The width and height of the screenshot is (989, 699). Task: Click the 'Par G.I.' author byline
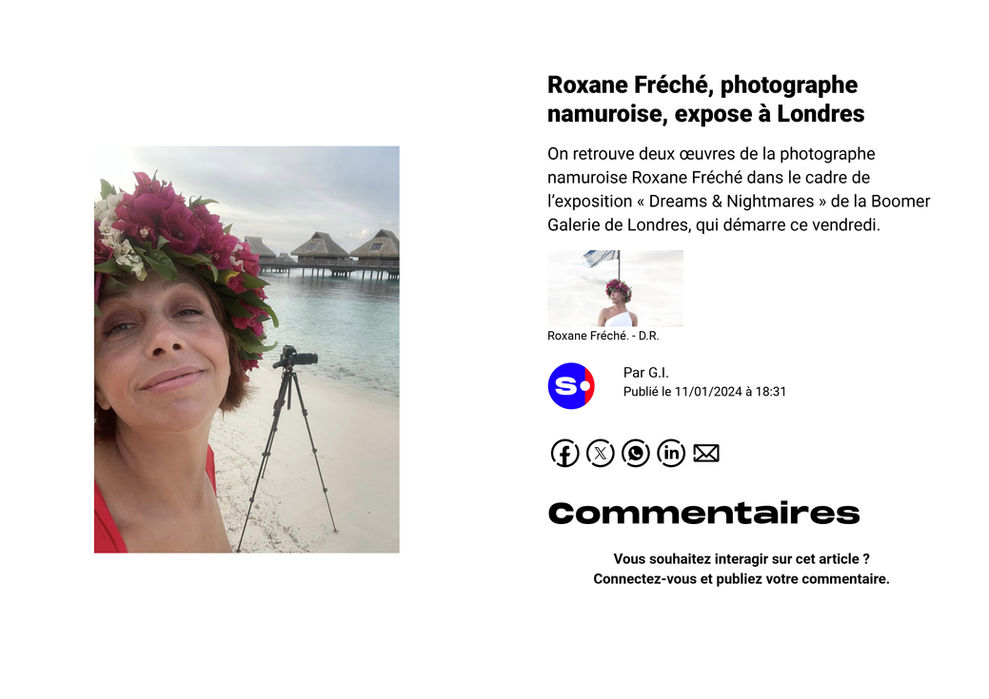tap(645, 373)
